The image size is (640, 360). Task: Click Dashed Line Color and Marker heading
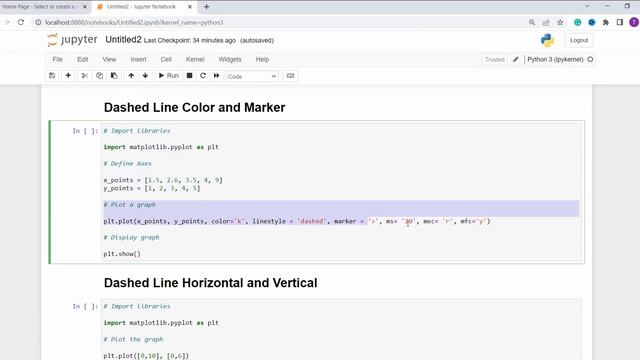pos(194,107)
